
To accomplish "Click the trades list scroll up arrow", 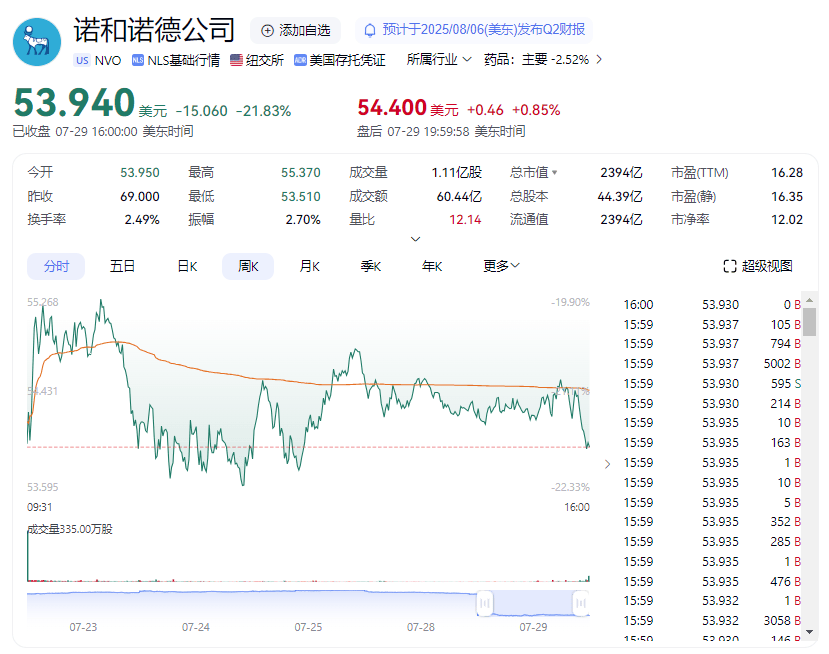I will coord(809,300).
